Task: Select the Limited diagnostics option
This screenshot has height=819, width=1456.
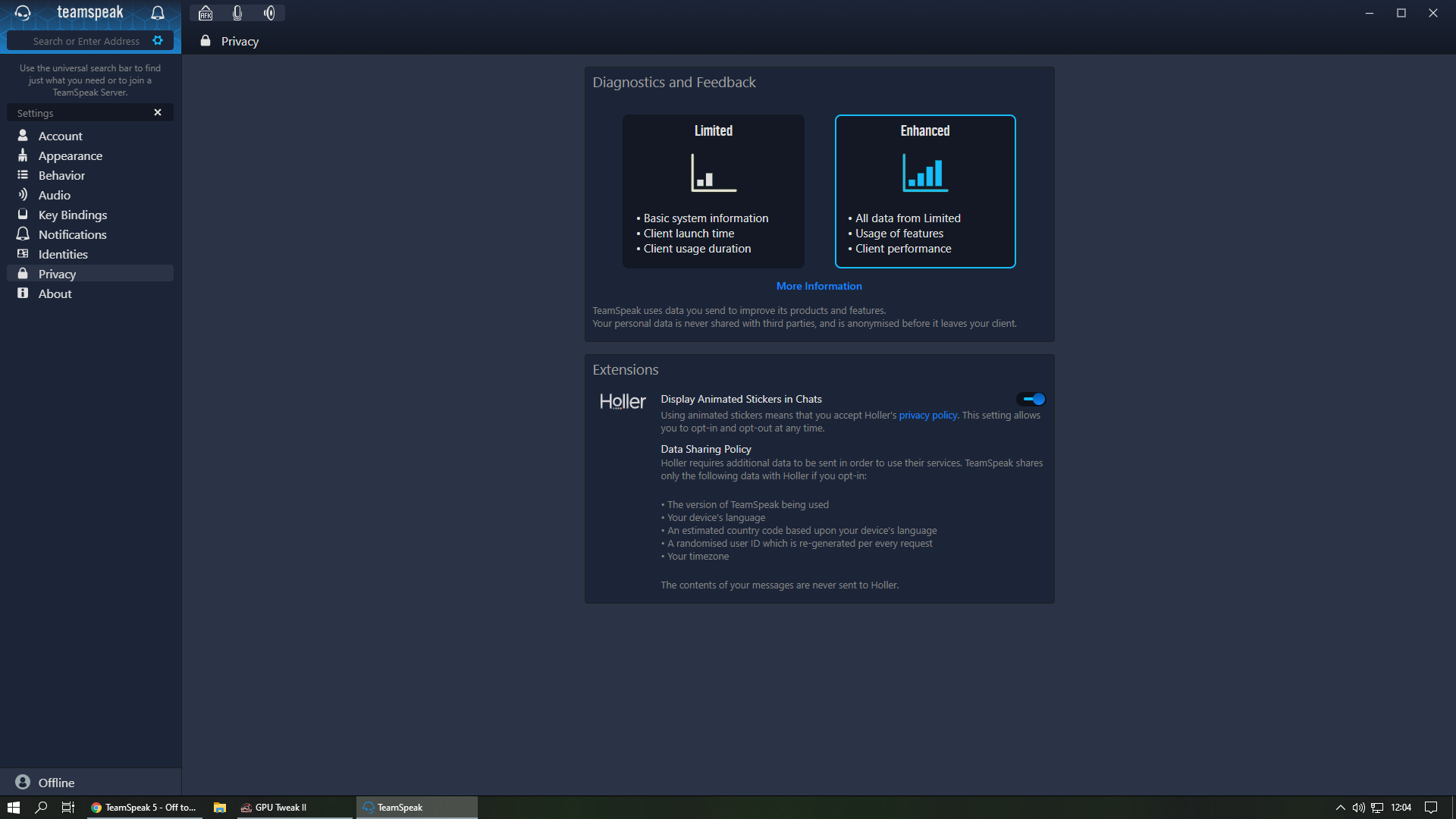Action: point(713,191)
